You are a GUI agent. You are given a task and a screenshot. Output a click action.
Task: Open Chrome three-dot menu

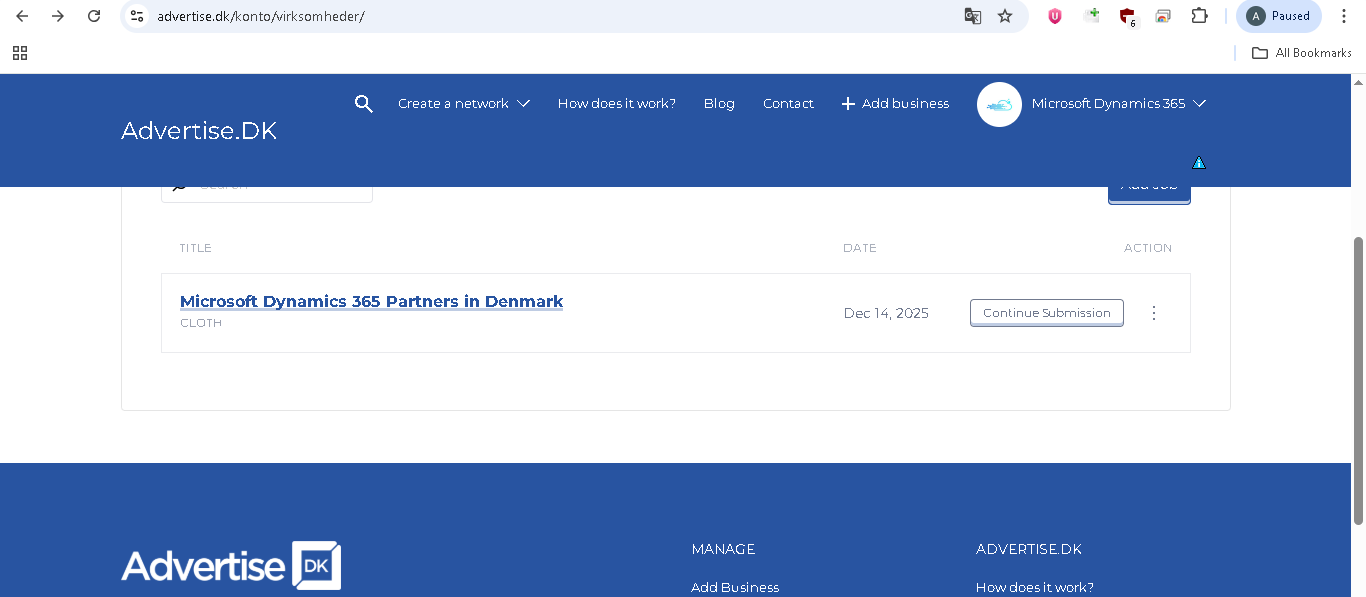(x=1344, y=16)
